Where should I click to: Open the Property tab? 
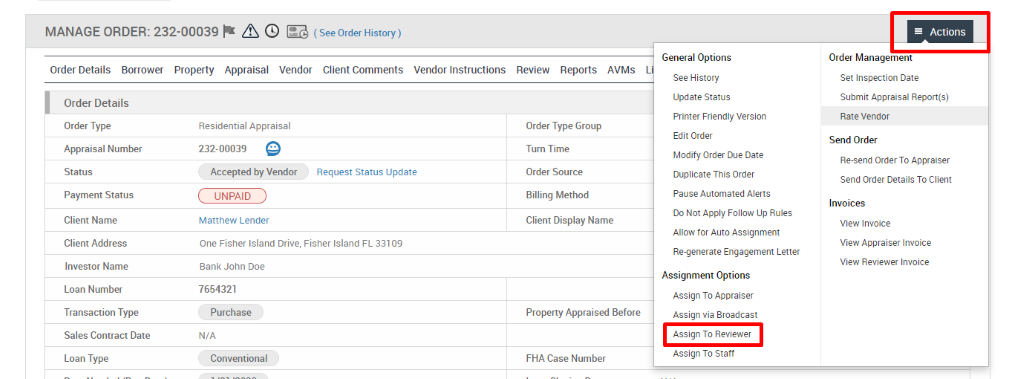point(194,70)
